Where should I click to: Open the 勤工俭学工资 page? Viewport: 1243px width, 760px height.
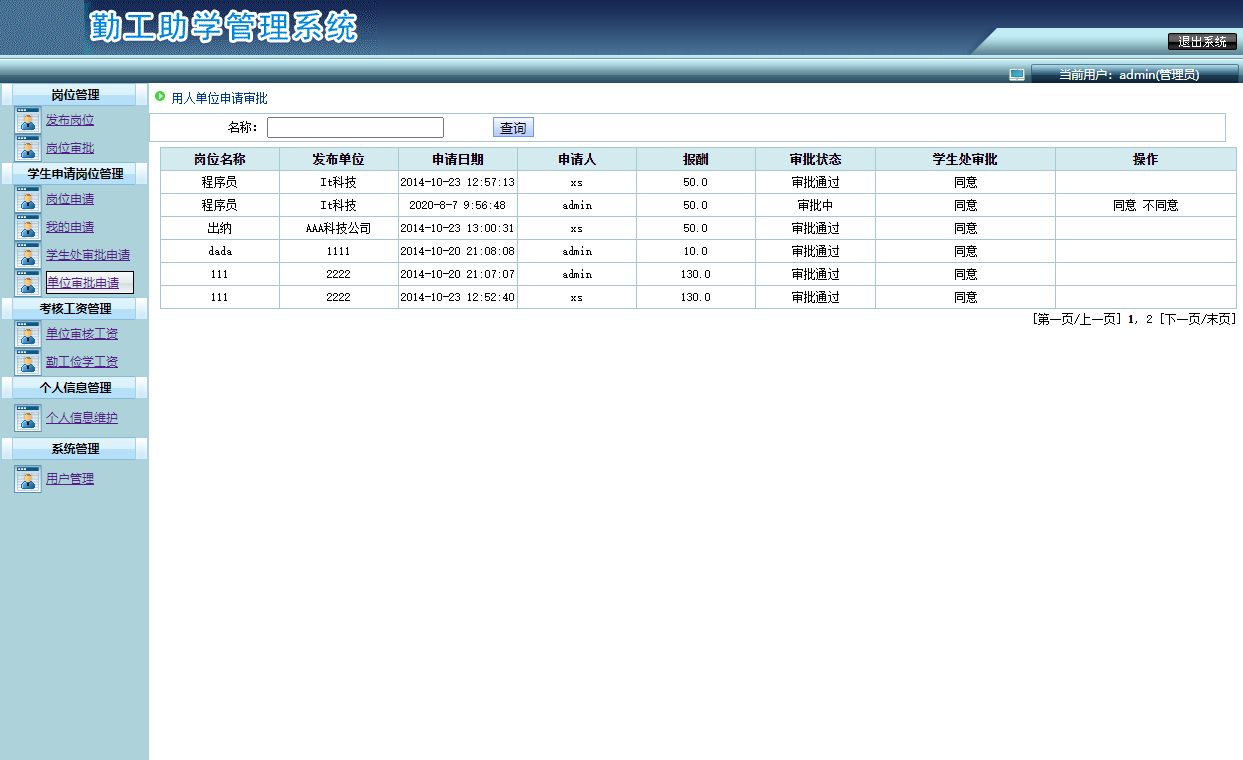pos(83,361)
